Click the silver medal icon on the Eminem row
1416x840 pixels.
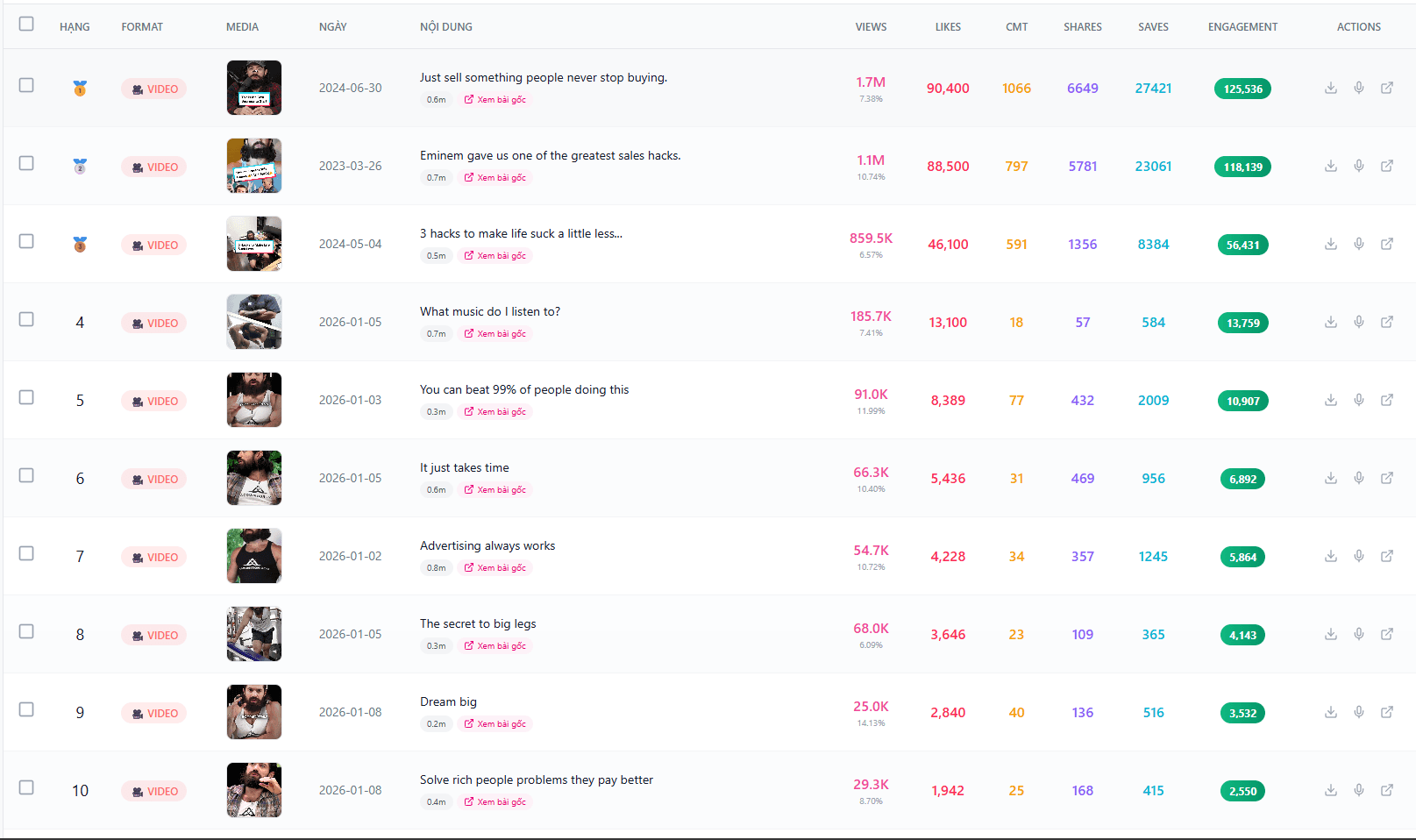[x=80, y=166]
